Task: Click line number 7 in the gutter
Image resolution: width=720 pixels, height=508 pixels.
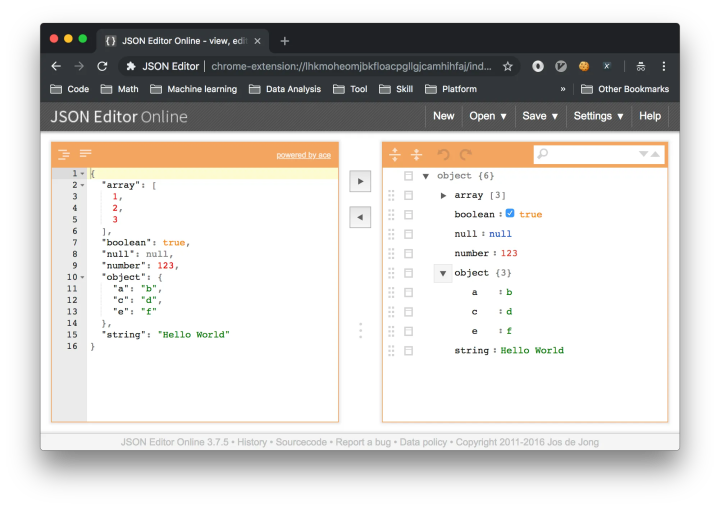Action: (x=75, y=243)
